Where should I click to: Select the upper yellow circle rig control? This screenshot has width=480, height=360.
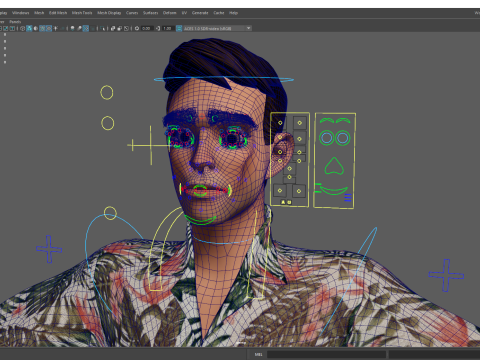tap(107, 92)
